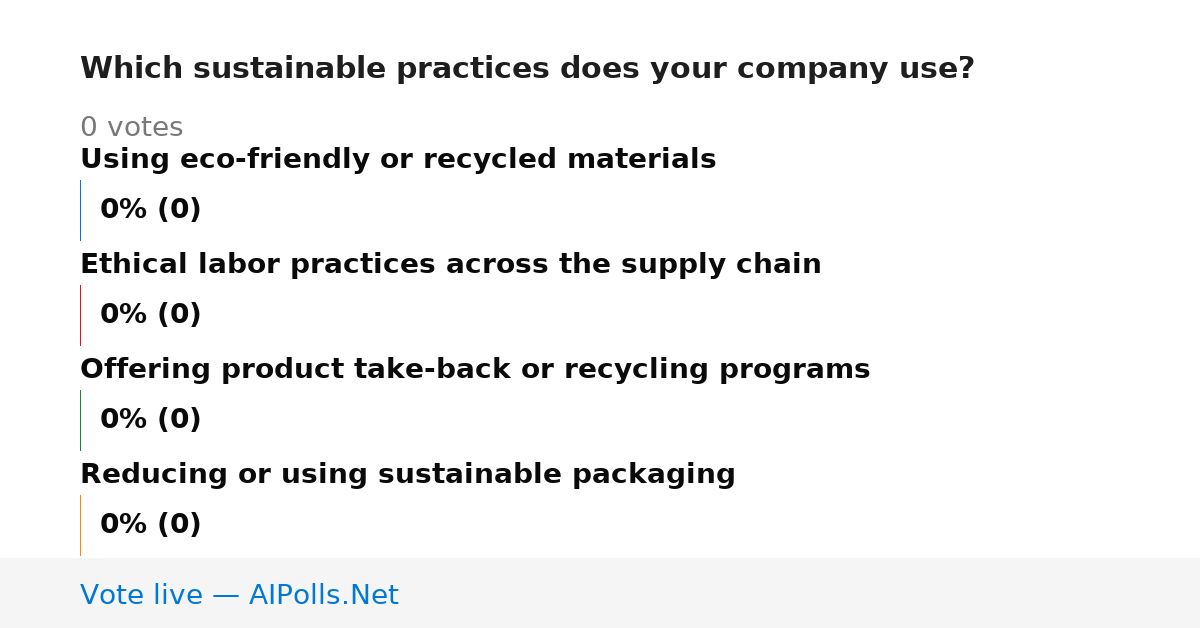
Task: Select the poll question title text
Action: [527, 69]
